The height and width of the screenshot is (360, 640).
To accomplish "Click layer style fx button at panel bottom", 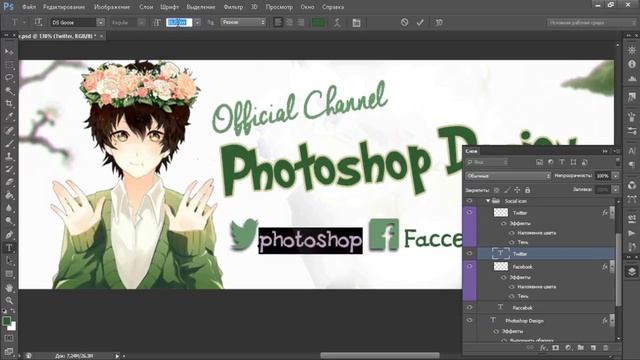I will point(543,347).
